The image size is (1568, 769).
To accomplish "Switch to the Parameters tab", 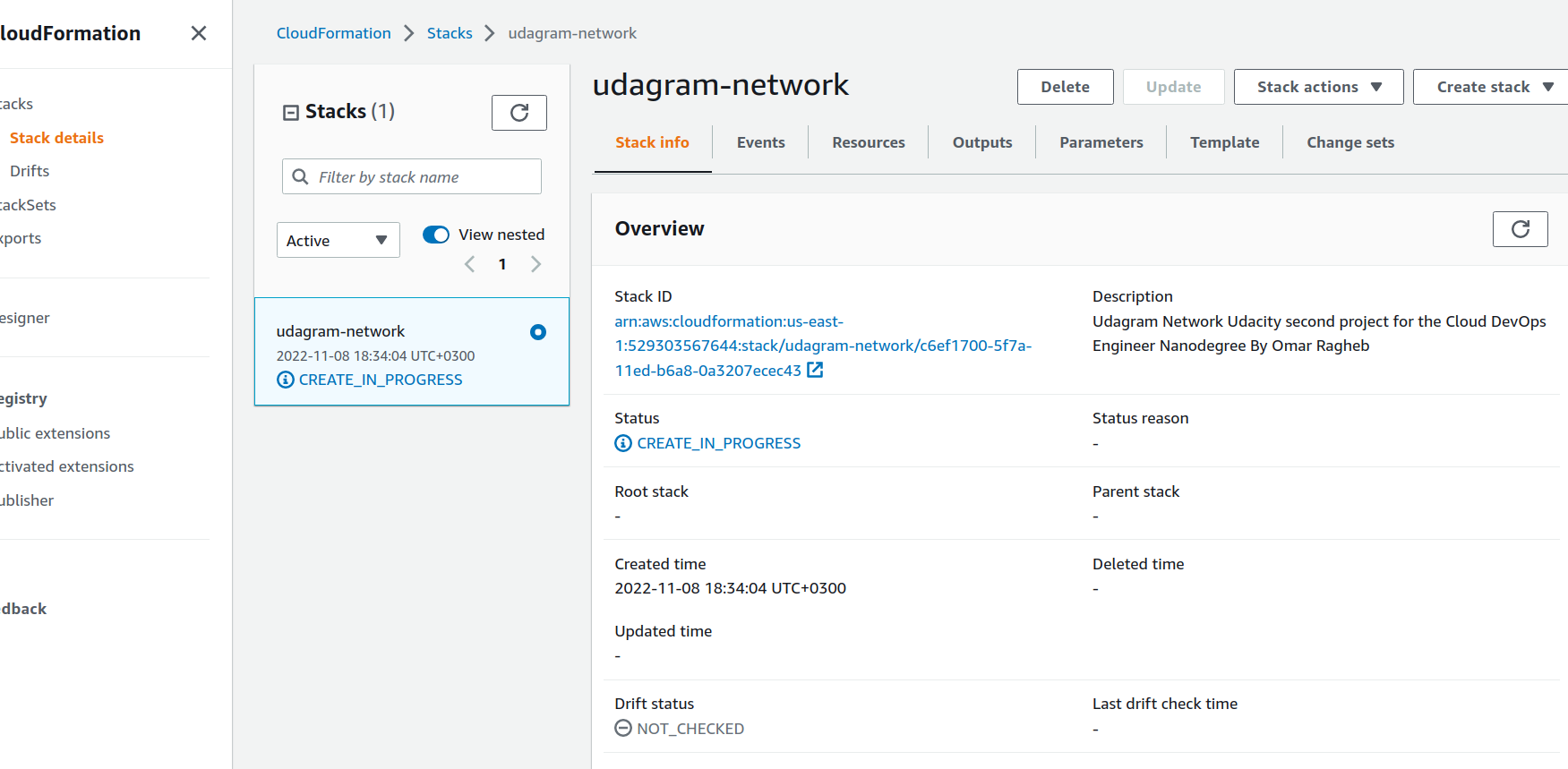I will tap(1101, 142).
